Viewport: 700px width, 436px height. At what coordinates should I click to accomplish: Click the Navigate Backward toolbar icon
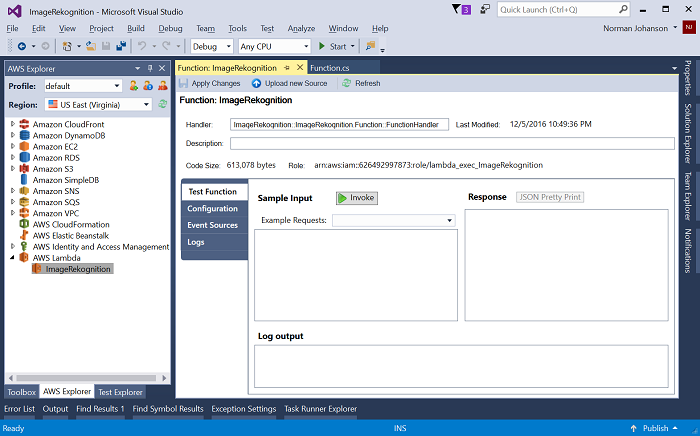21,46
